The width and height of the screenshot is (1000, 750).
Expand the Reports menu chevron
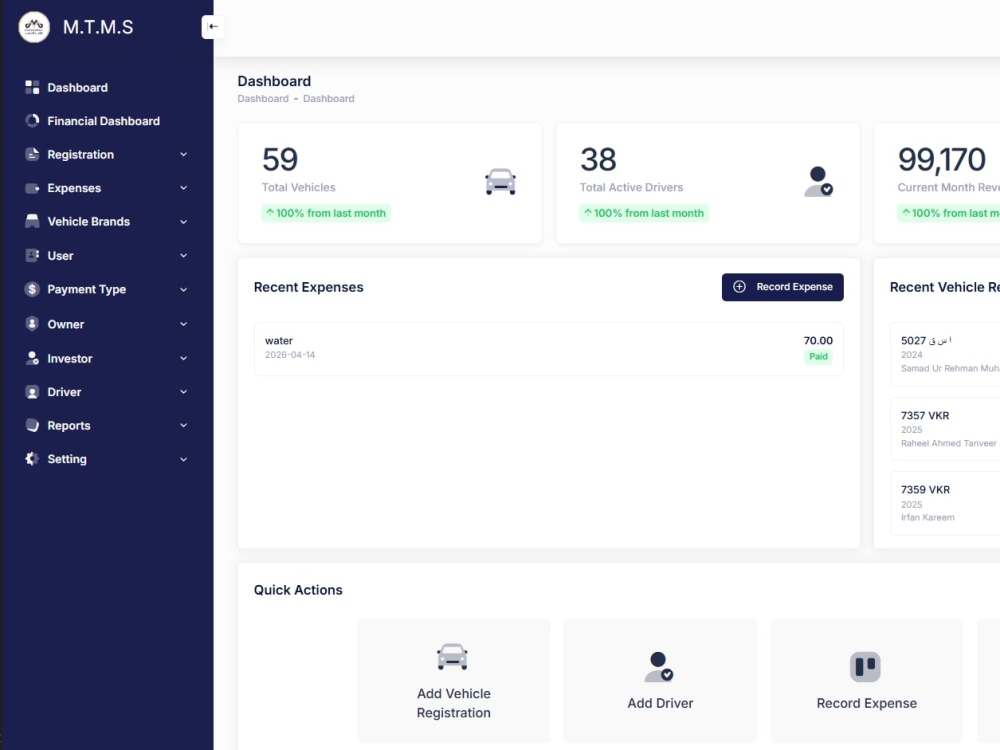(x=184, y=425)
